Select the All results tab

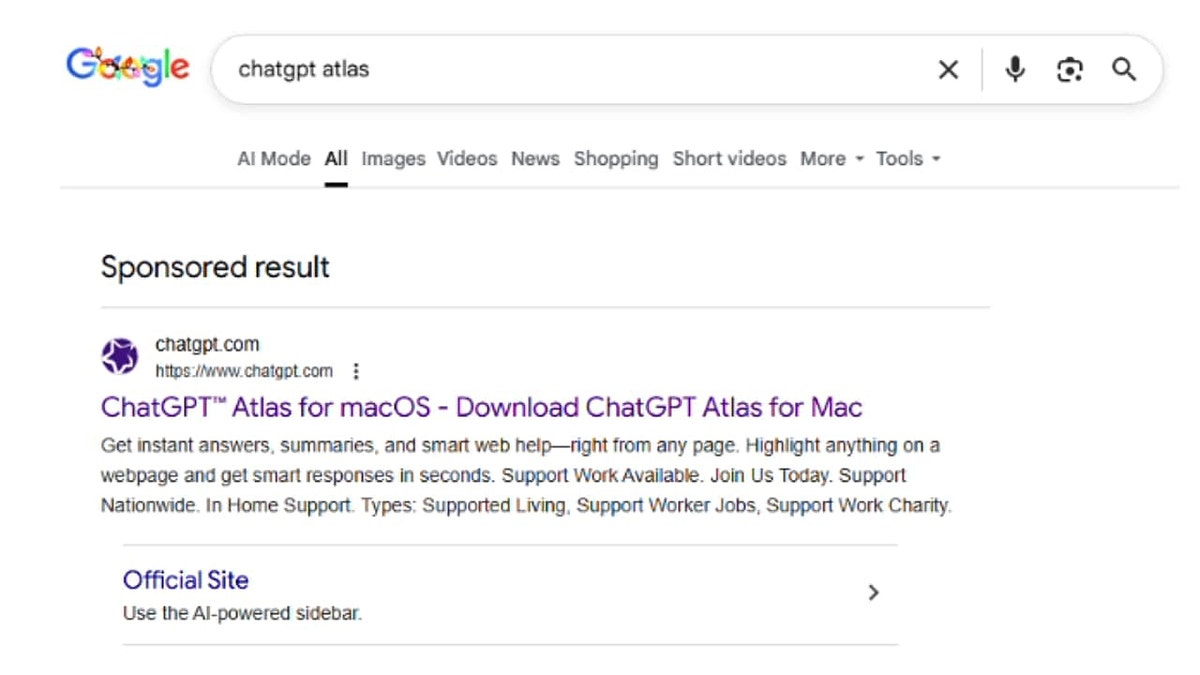[336, 158]
